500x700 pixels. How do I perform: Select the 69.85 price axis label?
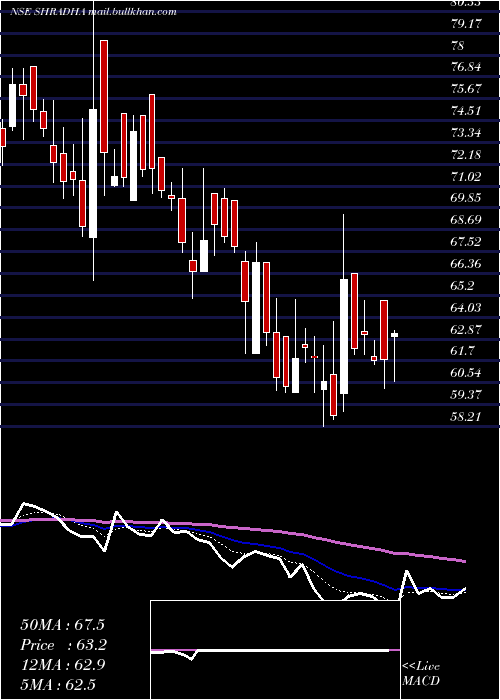(466, 198)
